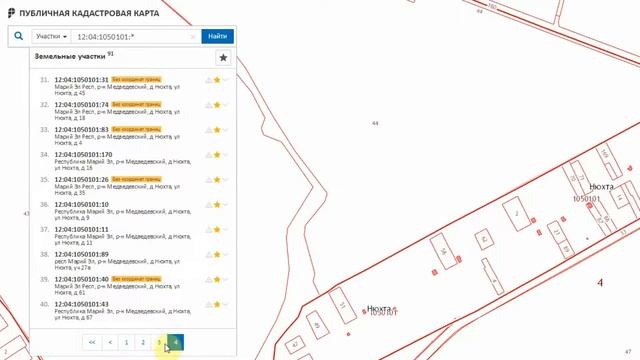
Task: Expand details chevron for 12:04:1050101:31
Action: (225, 80)
